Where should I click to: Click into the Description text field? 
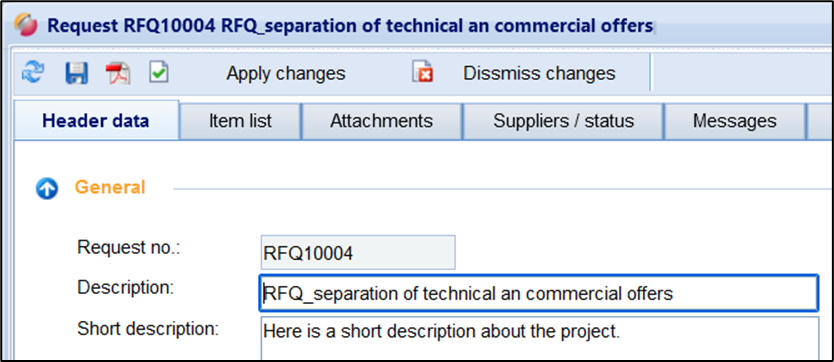click(538, 293)
